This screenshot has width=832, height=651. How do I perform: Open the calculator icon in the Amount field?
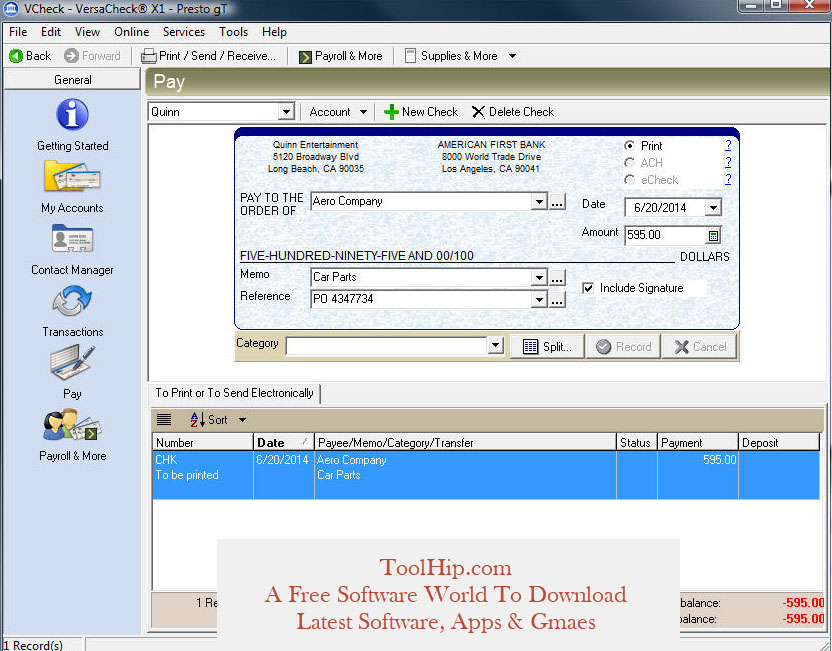(x=714, y=236)
